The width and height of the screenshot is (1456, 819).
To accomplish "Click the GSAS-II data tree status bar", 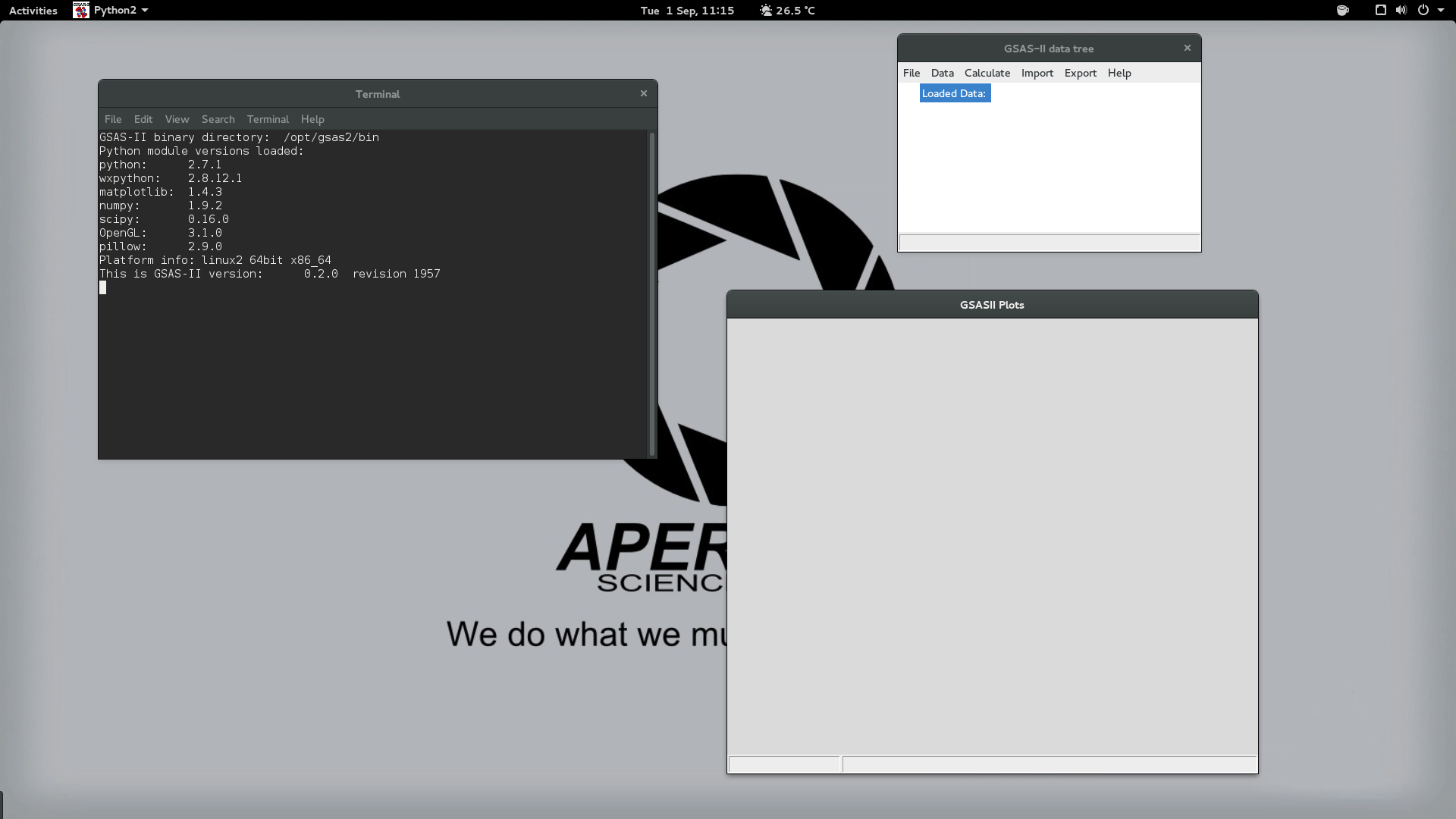I will pos(1050,243).
